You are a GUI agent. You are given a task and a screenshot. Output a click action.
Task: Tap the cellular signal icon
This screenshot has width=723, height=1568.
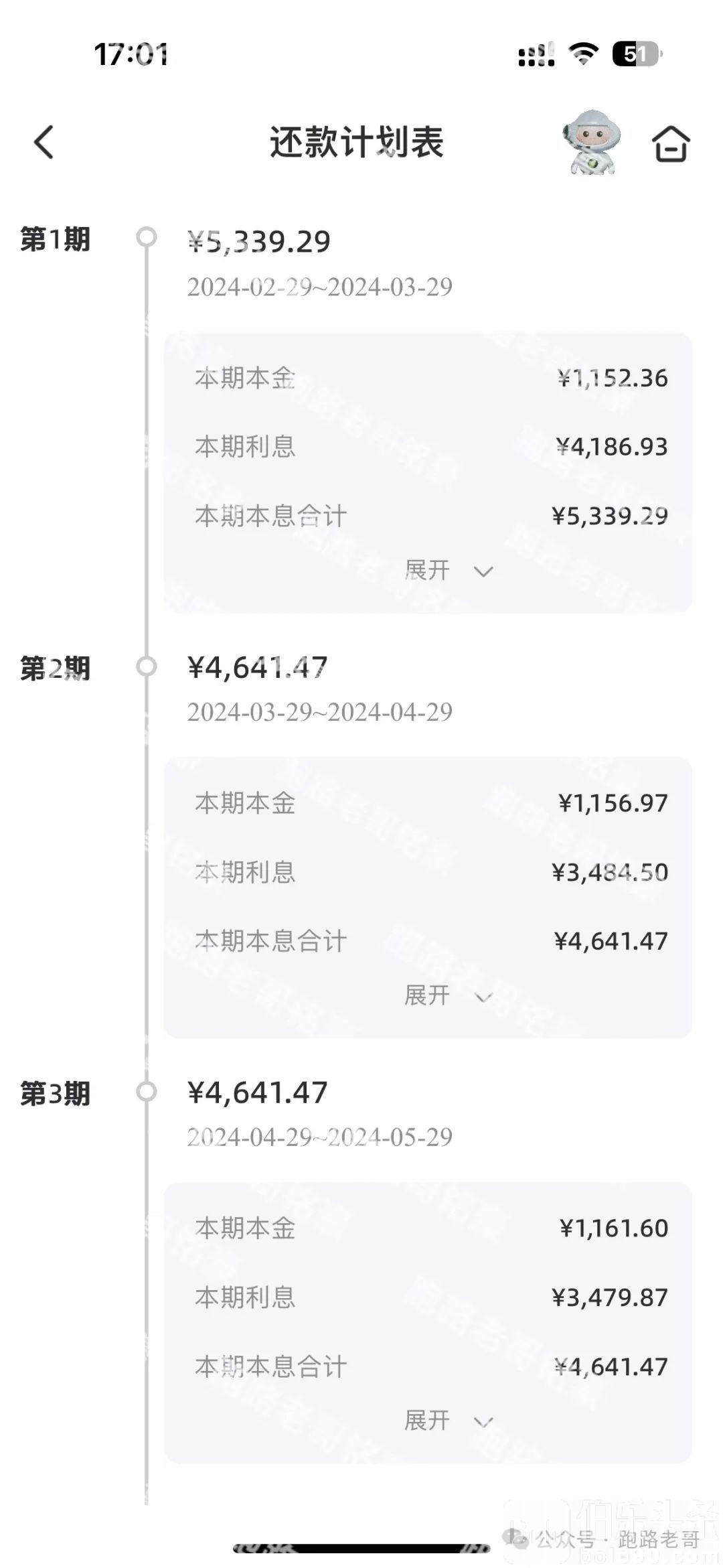tap(536, 54)
